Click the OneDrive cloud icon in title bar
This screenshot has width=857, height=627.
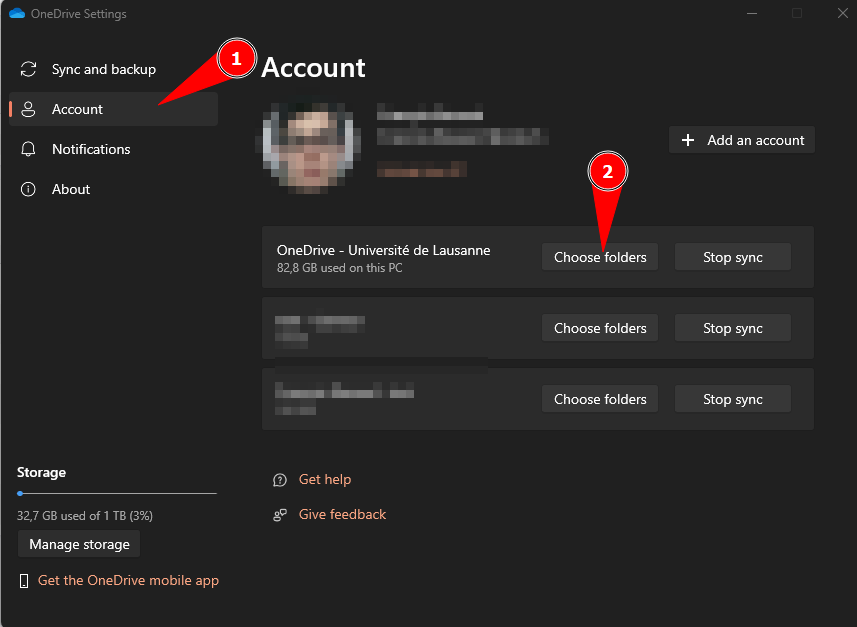click(16, 14)
